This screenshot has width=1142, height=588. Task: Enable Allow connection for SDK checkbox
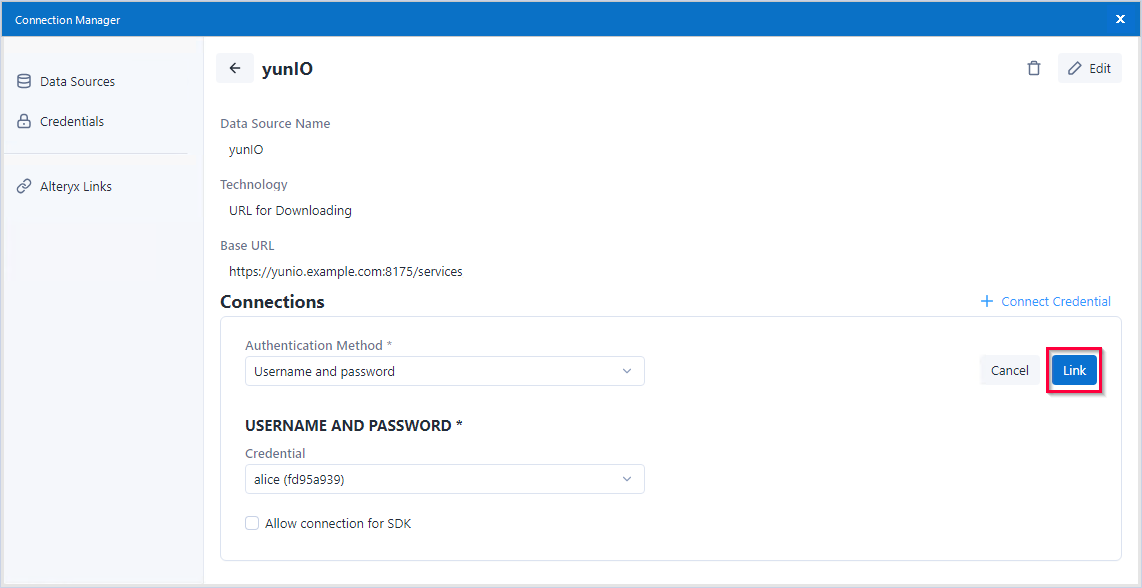coord(252,523)
